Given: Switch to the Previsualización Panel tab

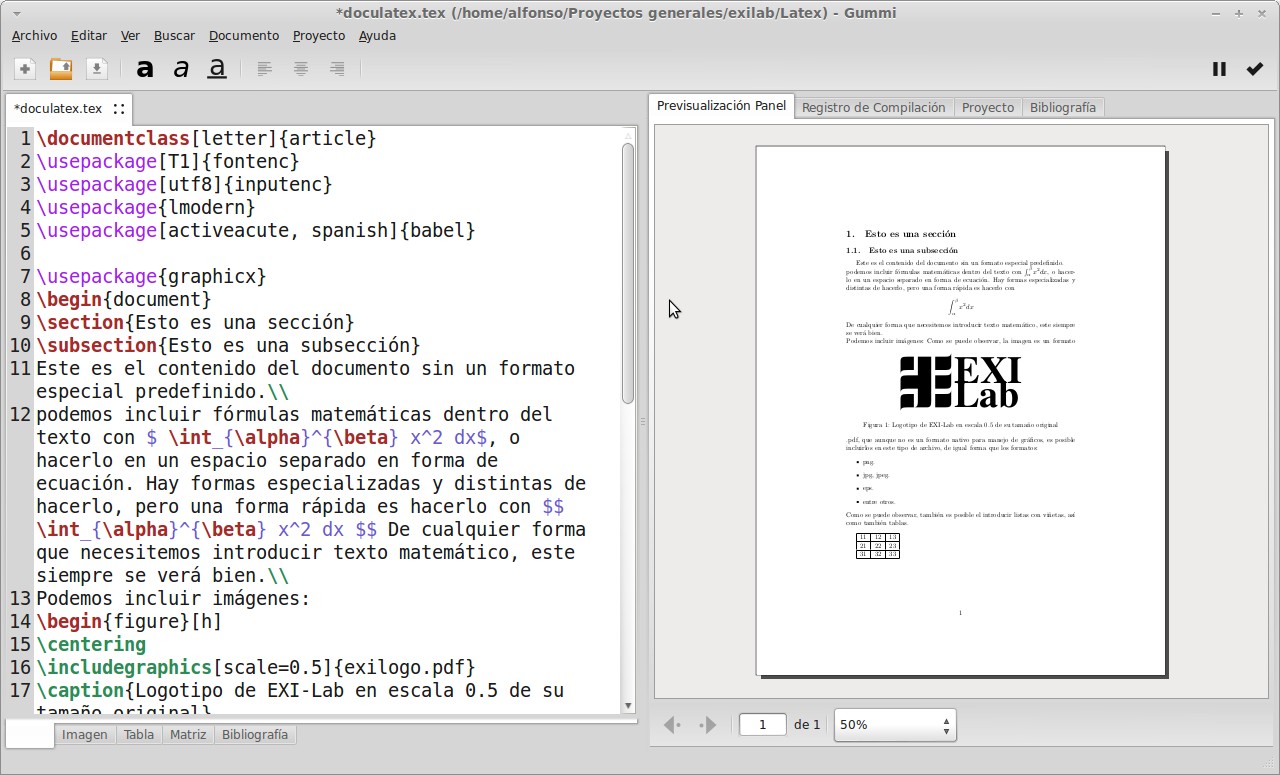Looking at the screenshot, I should (x=721, y=106).
